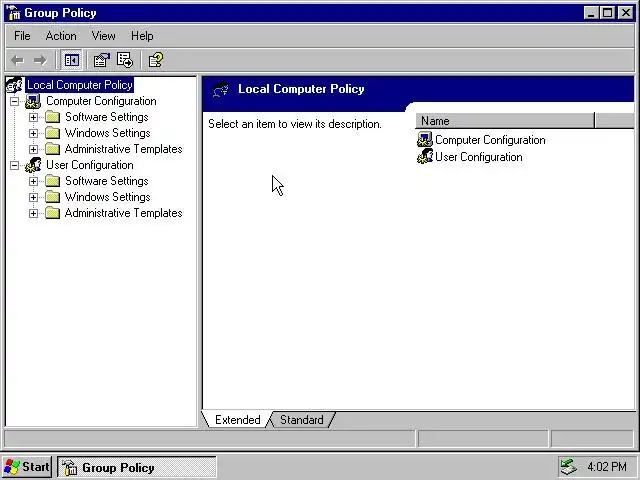
Task: Expand Windows Settings under User Configuration
Action: pos(33,198)
